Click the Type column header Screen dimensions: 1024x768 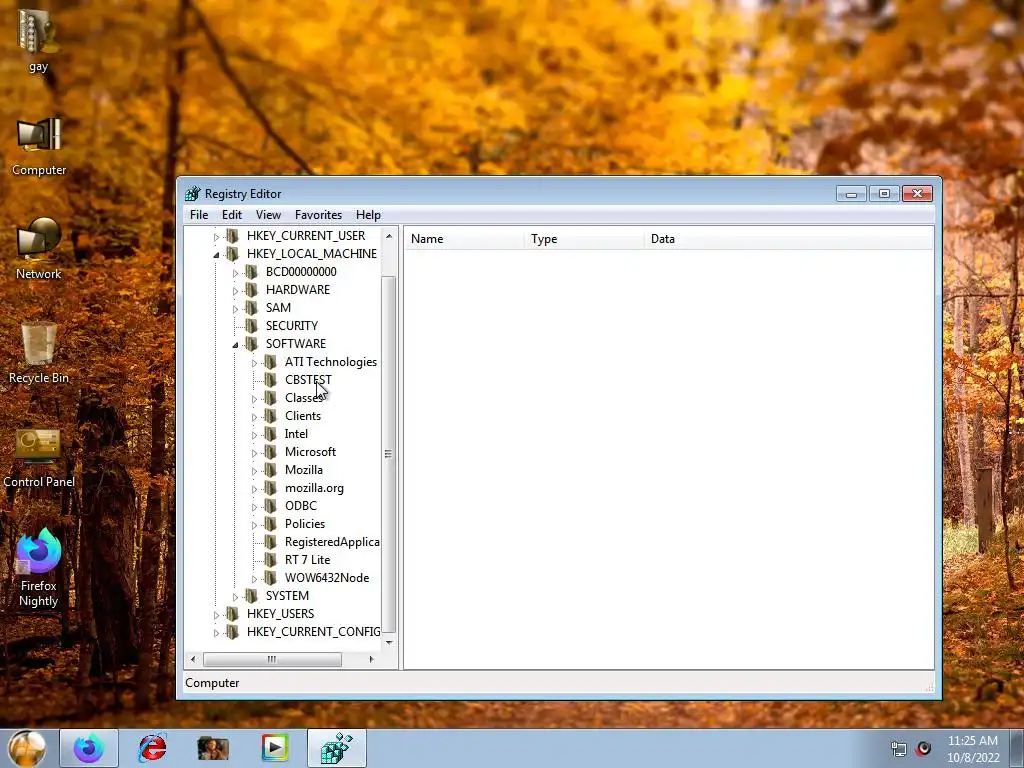584,239
